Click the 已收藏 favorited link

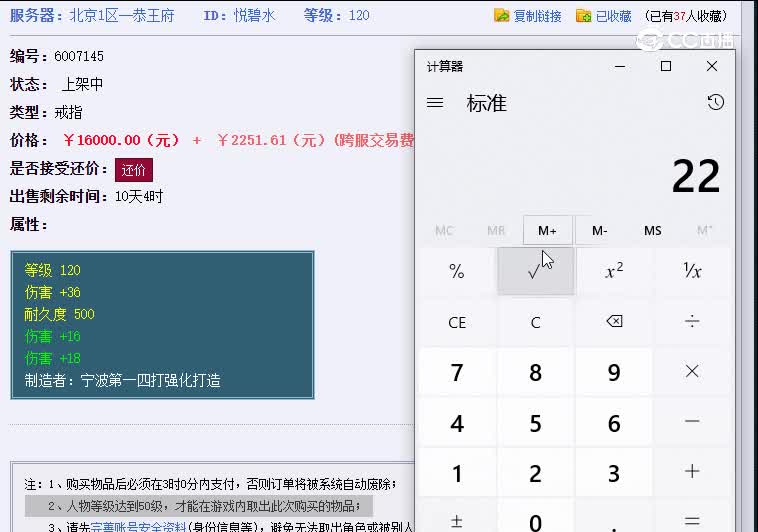pos(613,16)
